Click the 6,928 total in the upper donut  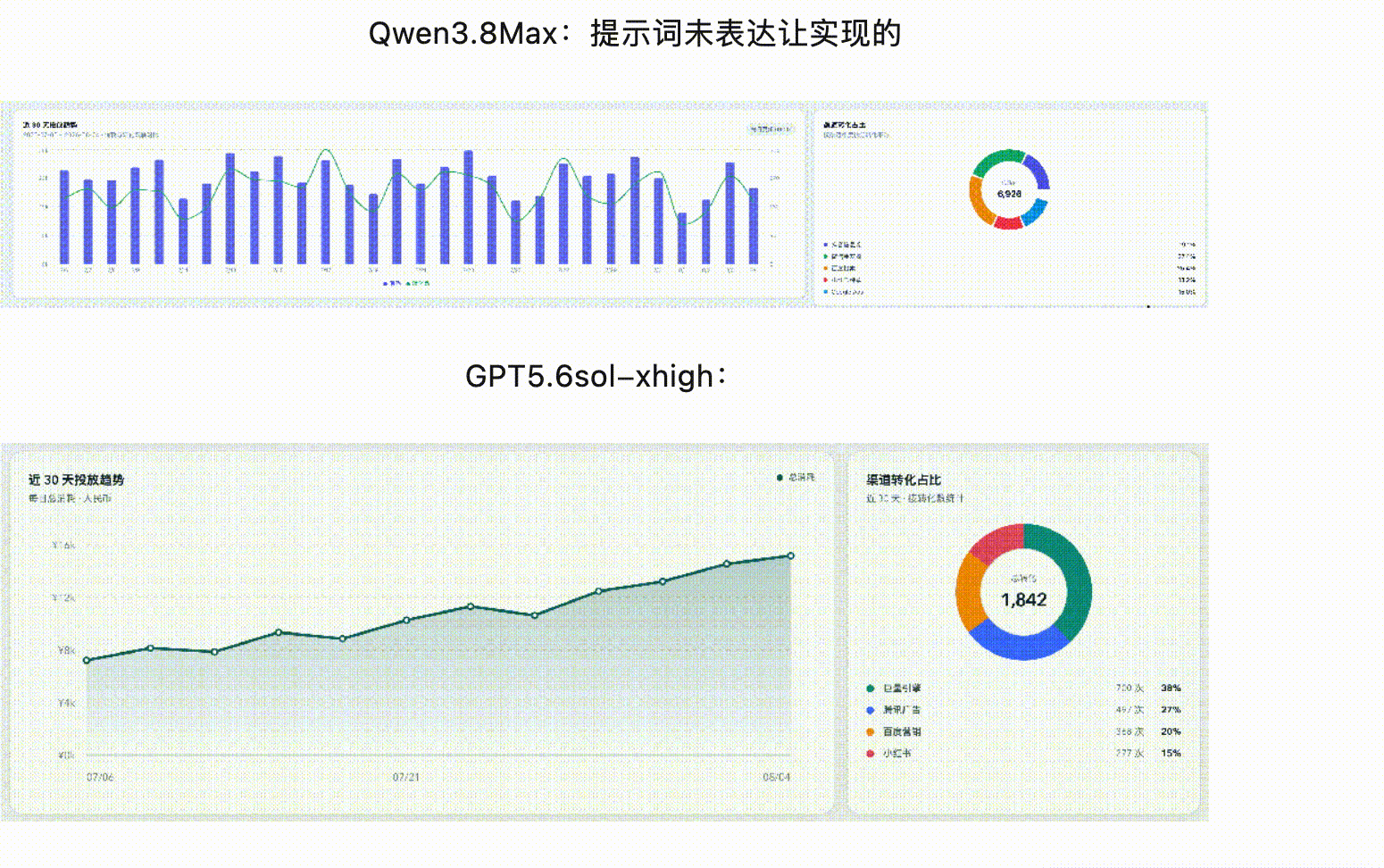point(1009,194)
